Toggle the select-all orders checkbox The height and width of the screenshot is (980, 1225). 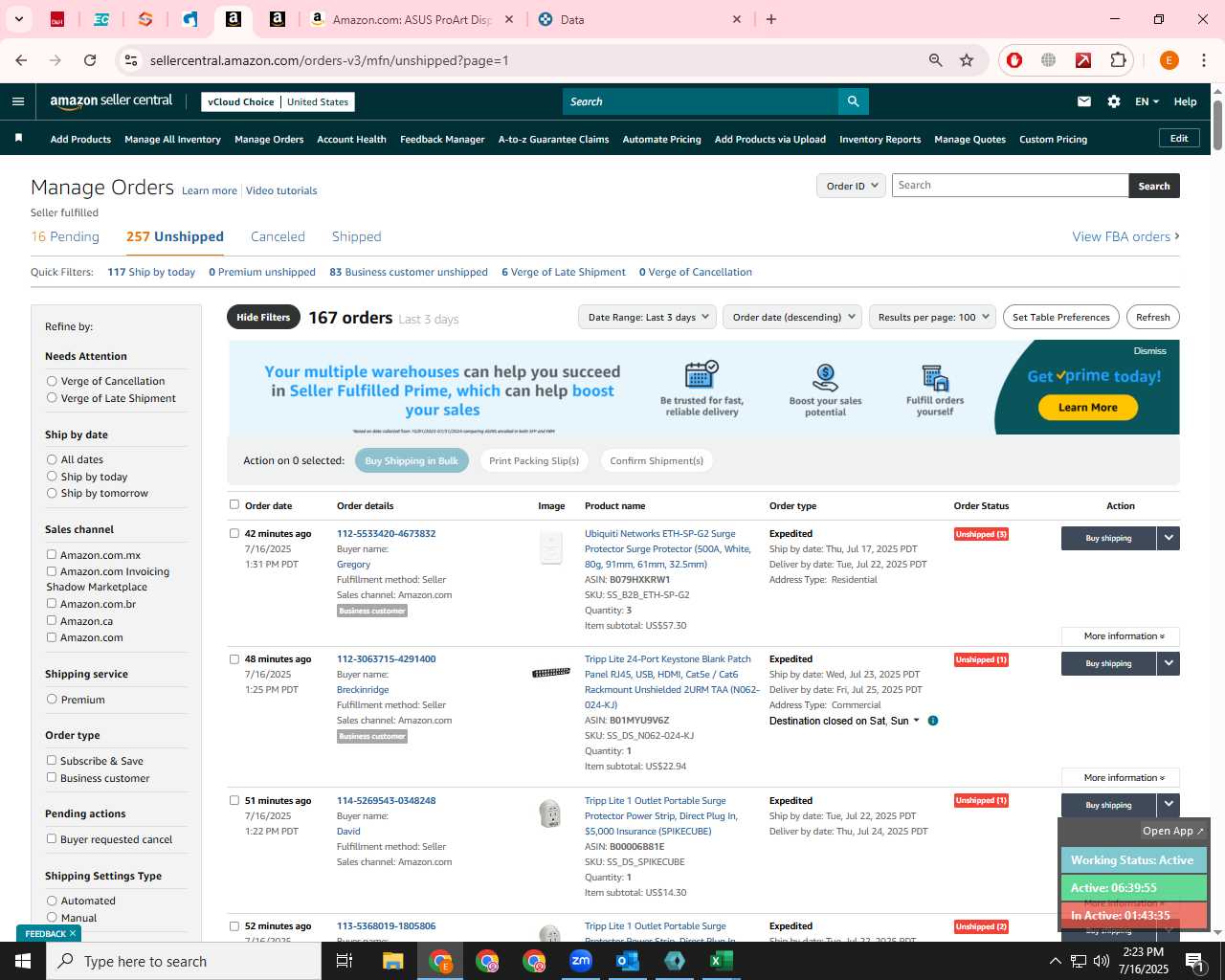[234, 505]
